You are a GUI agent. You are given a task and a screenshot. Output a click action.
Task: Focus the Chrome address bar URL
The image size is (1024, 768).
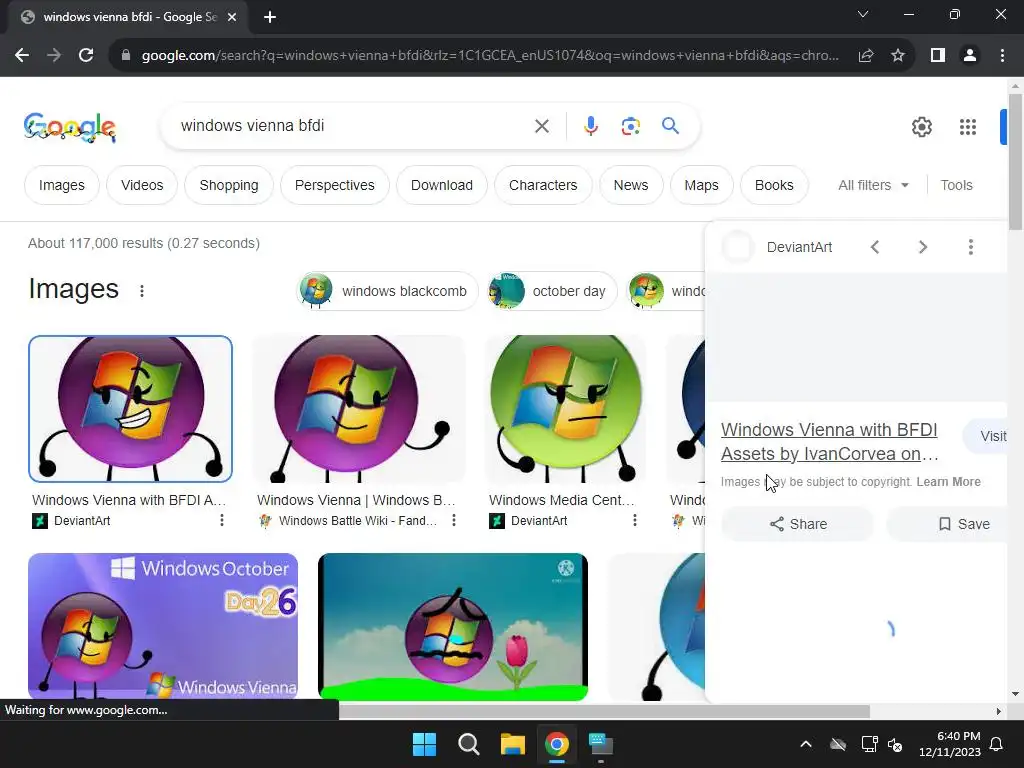point(490,56)
